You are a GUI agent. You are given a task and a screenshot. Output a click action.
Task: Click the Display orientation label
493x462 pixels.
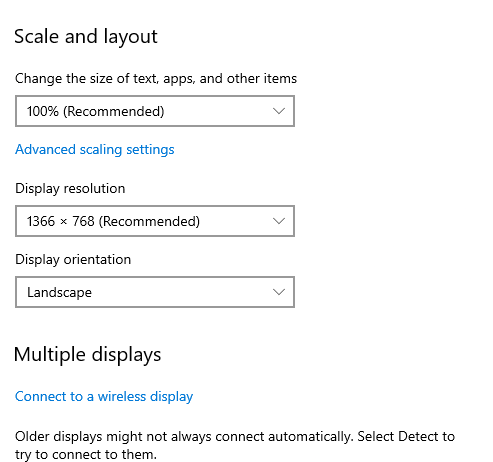(73, 260)
